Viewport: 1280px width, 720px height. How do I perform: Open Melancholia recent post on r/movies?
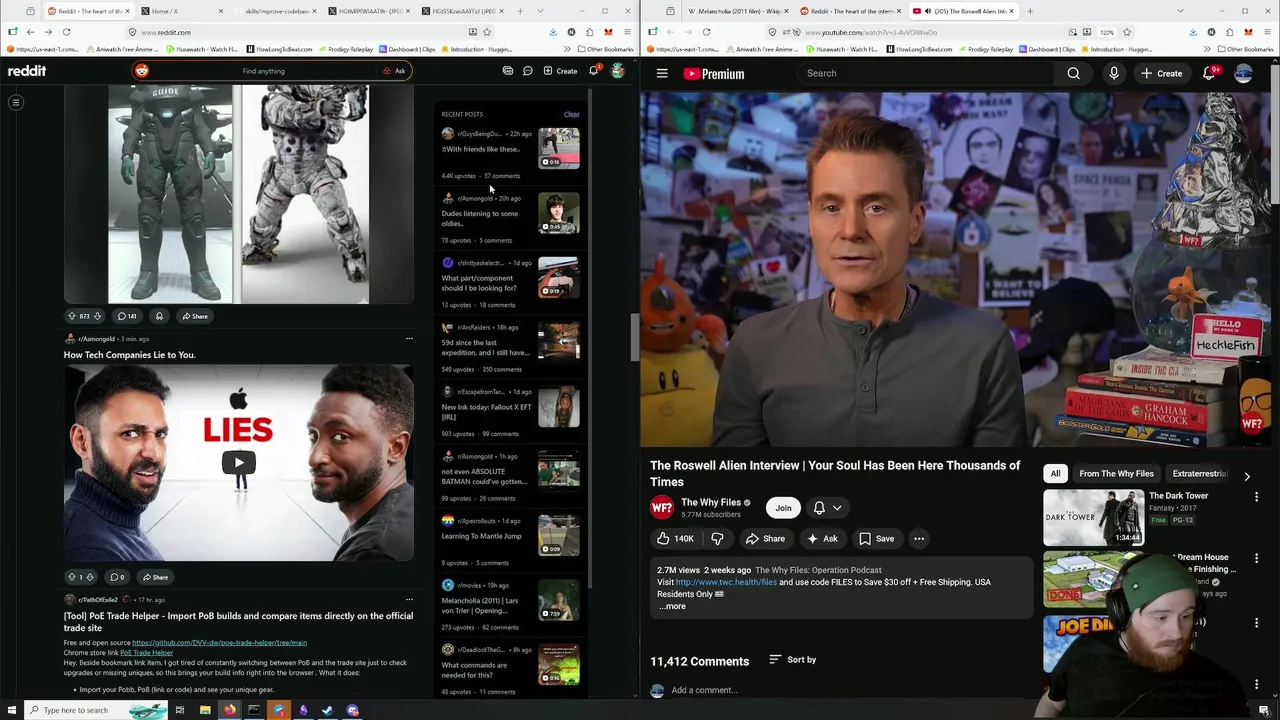(x=510, y=606)
